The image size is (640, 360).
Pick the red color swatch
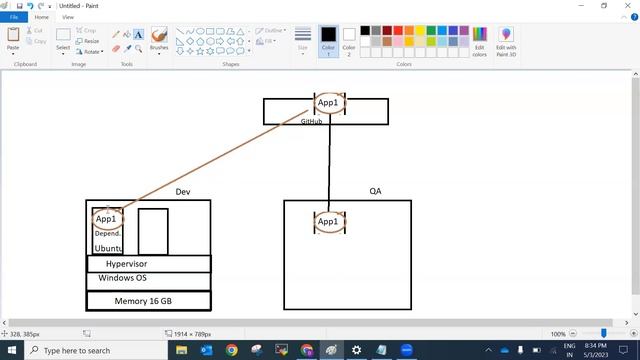pyautogui.click(x=398, y=30)
